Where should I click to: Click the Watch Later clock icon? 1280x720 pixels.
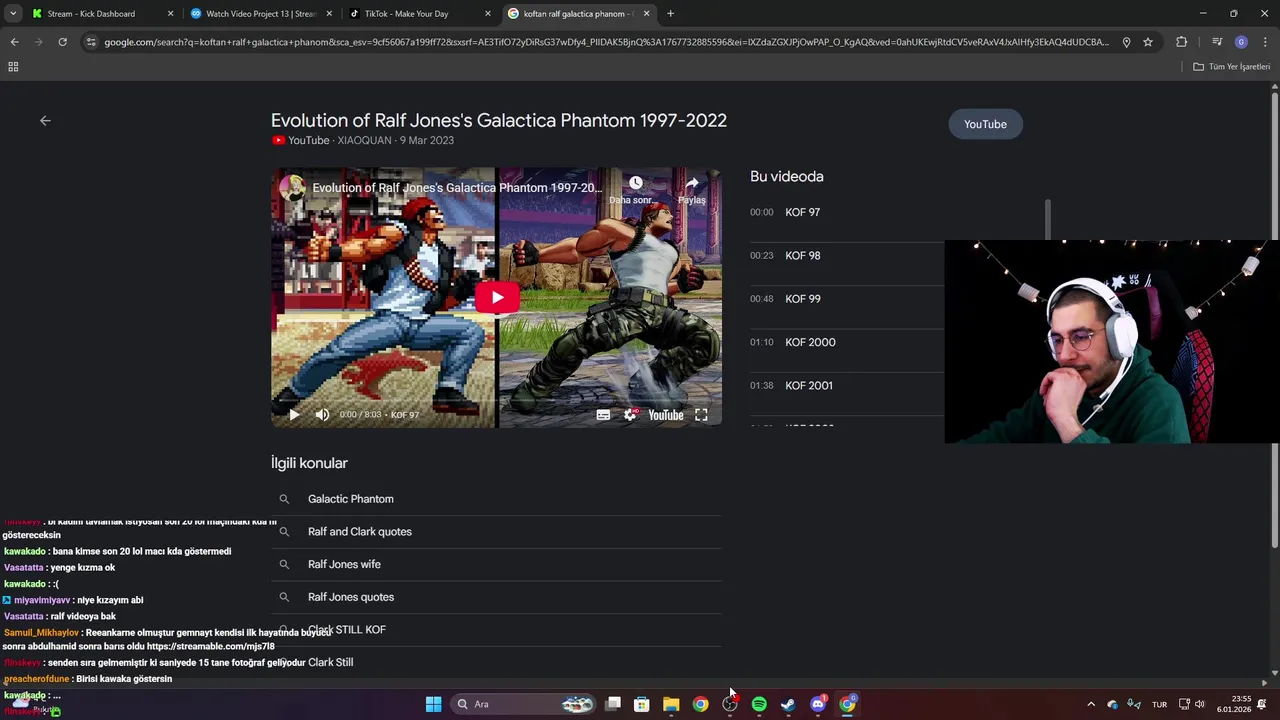tap(636, 183)
